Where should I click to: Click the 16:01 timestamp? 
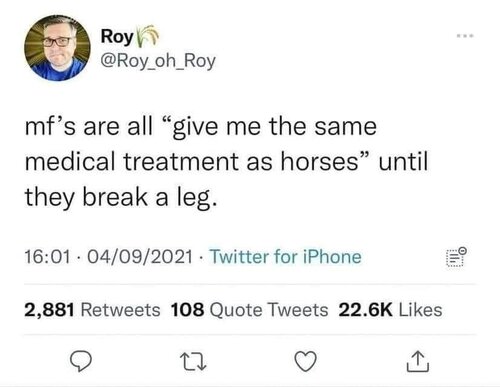coord(48,257)
